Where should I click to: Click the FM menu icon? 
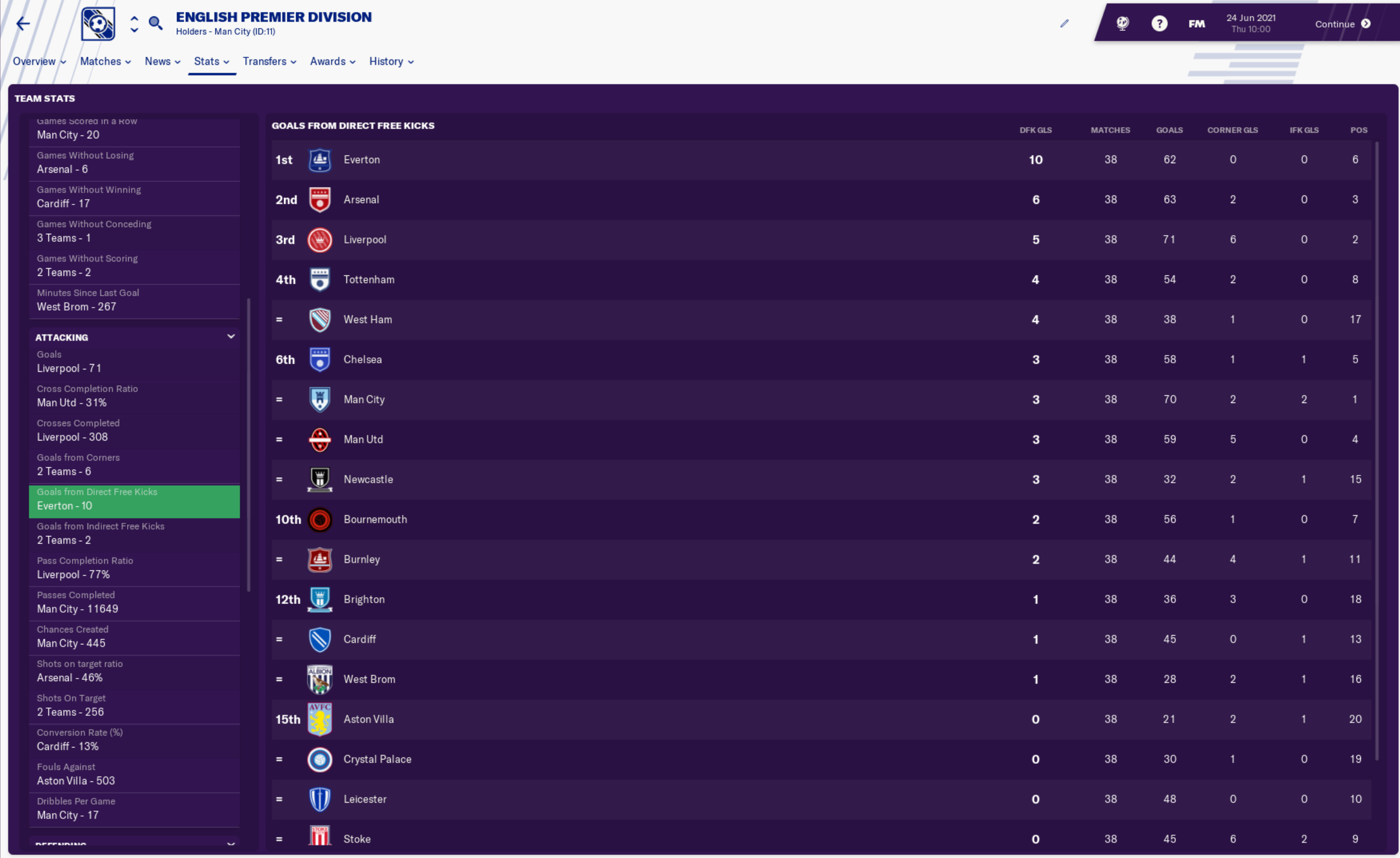point(1196,24)
